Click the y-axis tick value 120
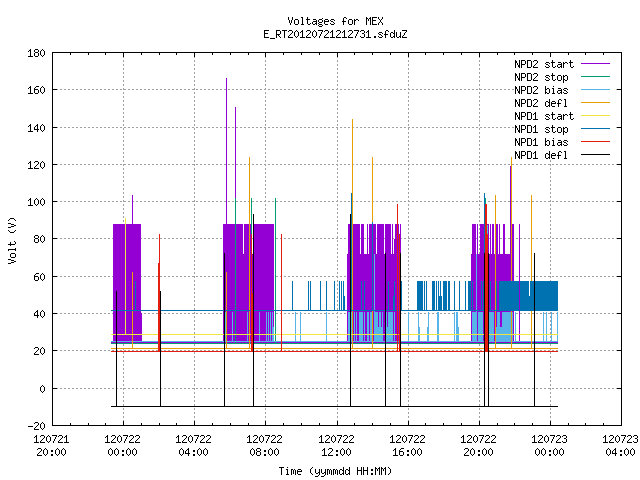640x480 pixels. (x=36, y=165)
